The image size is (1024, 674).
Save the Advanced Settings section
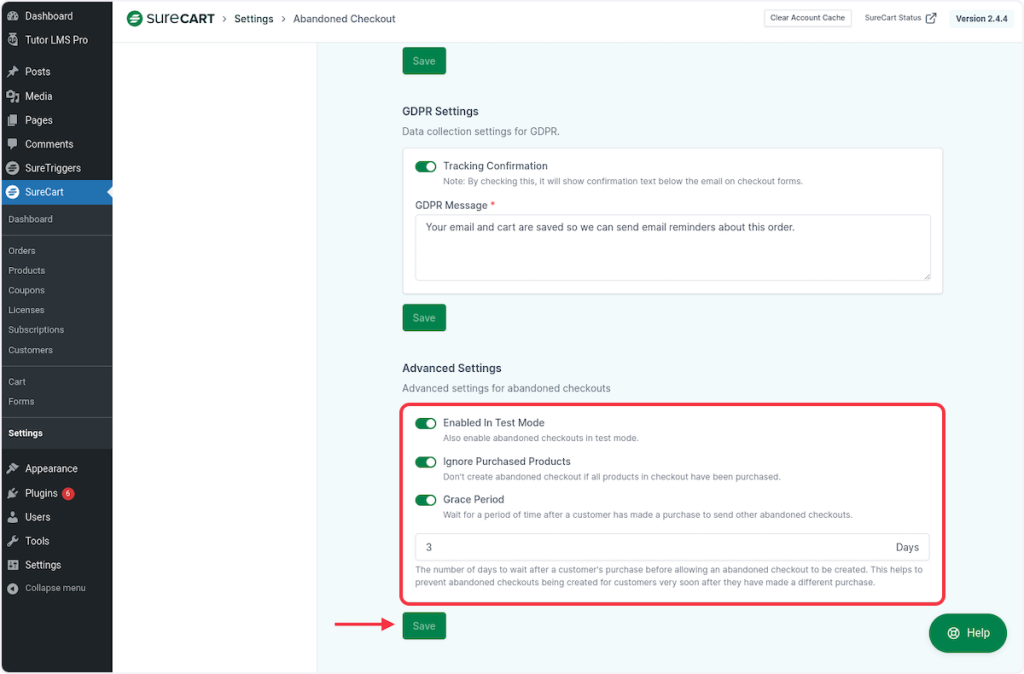(424, 626)
